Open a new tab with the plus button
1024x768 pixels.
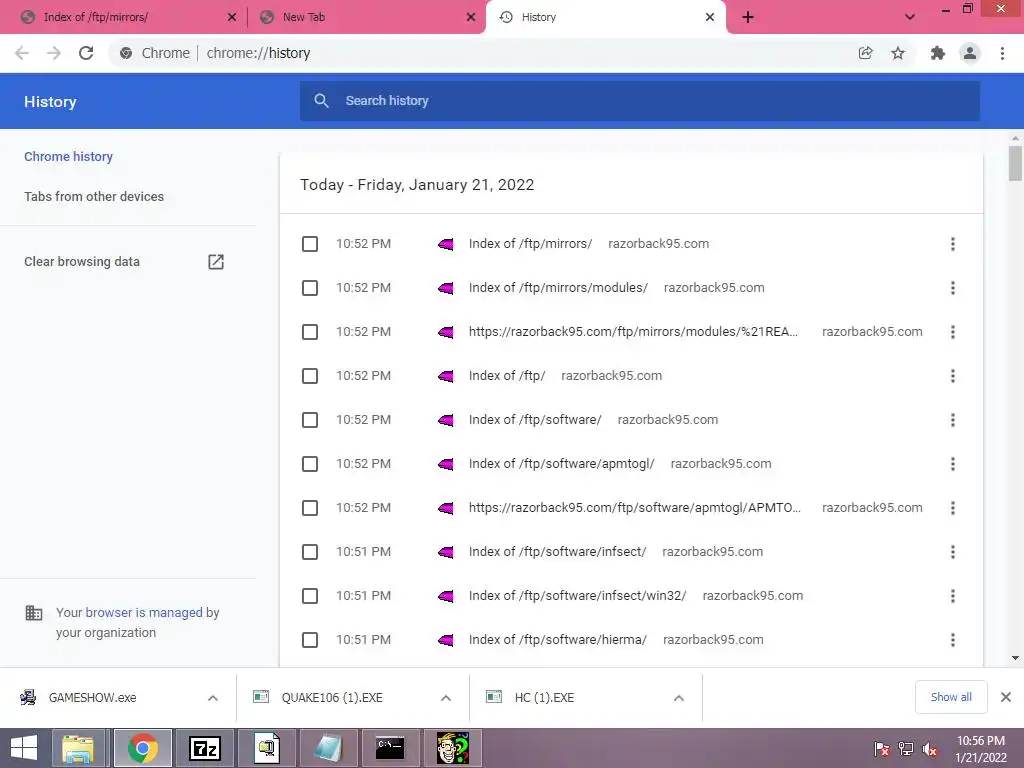click(748, 18)
